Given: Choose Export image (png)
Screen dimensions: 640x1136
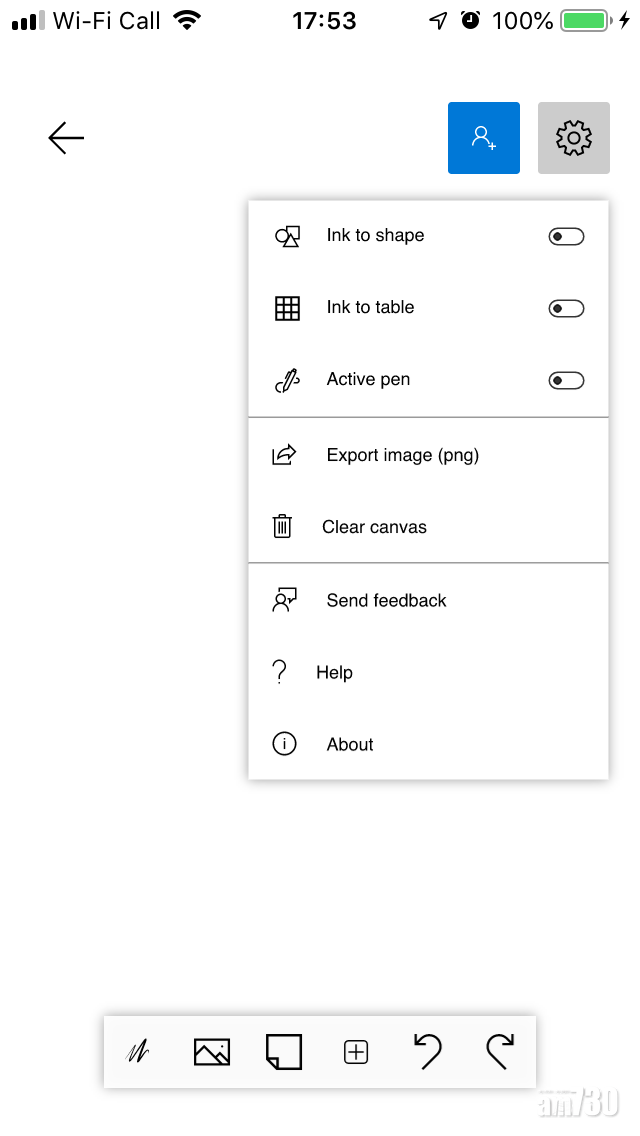Looking at the screenshot, I should [402, 456].
